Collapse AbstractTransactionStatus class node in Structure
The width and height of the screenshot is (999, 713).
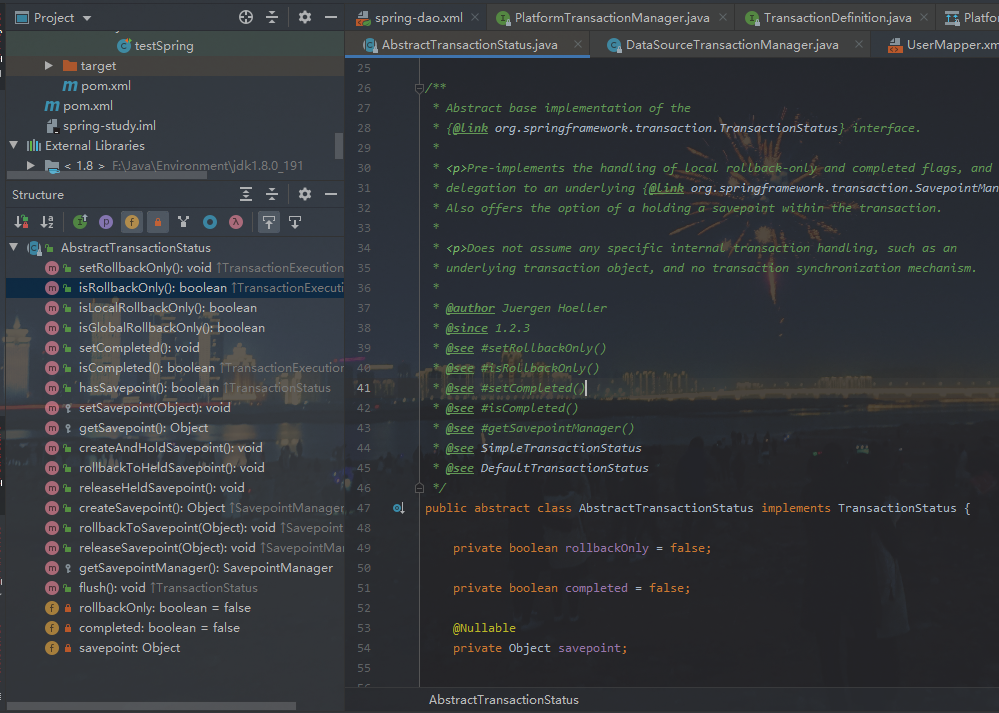(14, 247)
